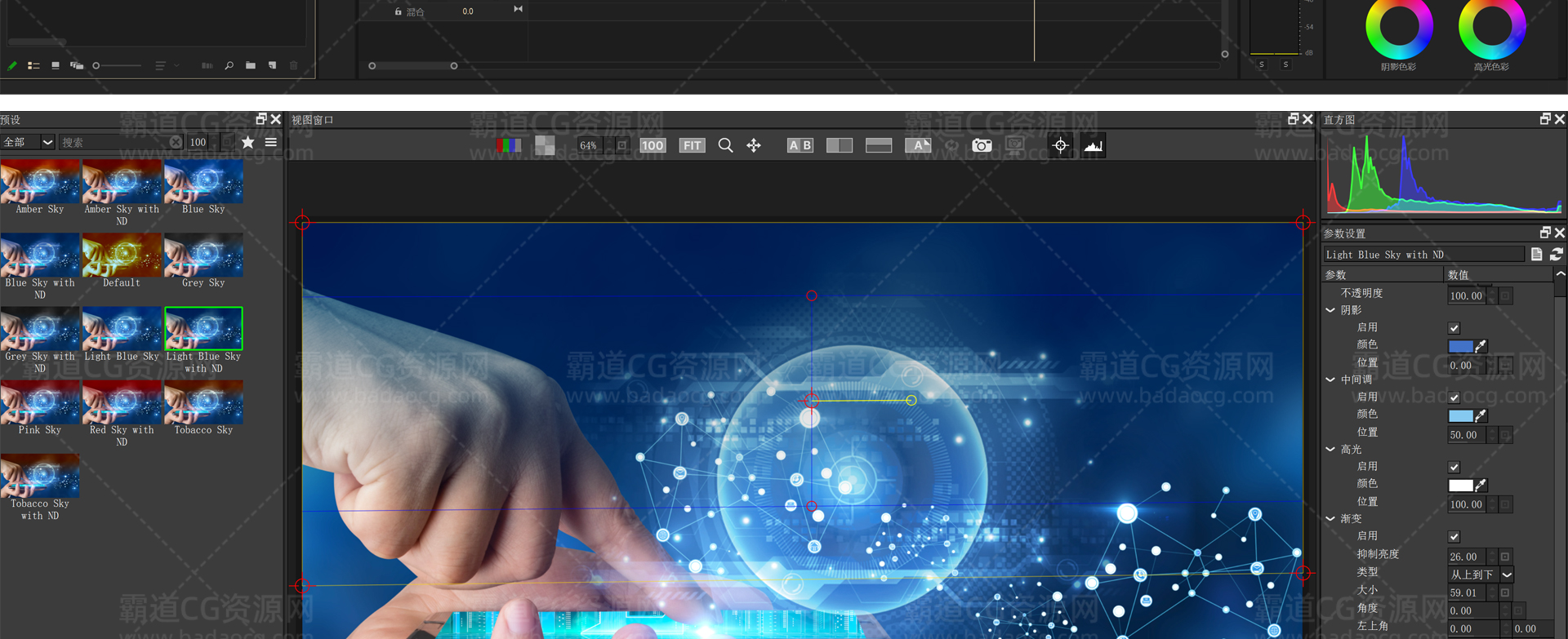Click the crosshair on-screen controls icon
Screen dimensions: 1568x639
(1060, 145)
